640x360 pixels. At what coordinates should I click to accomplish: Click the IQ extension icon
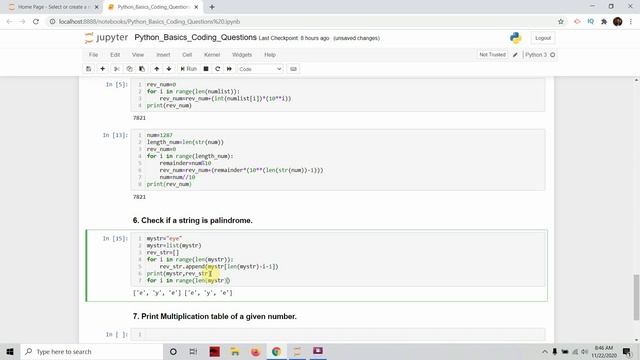point(591,22)
